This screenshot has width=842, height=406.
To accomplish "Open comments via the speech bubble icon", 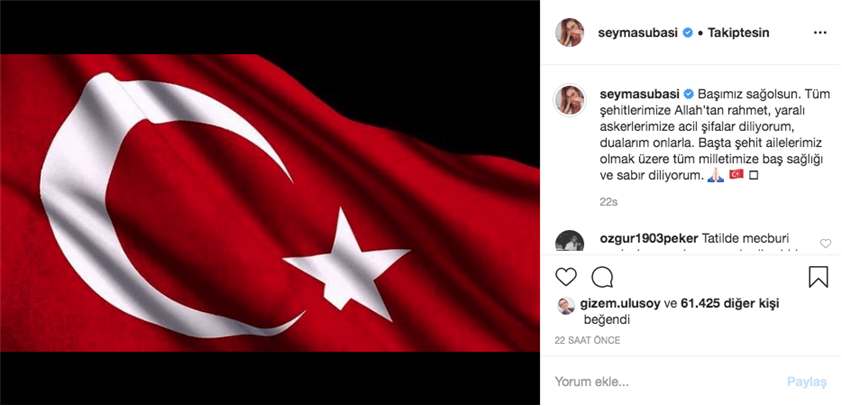I will click(x=602, y=277).
